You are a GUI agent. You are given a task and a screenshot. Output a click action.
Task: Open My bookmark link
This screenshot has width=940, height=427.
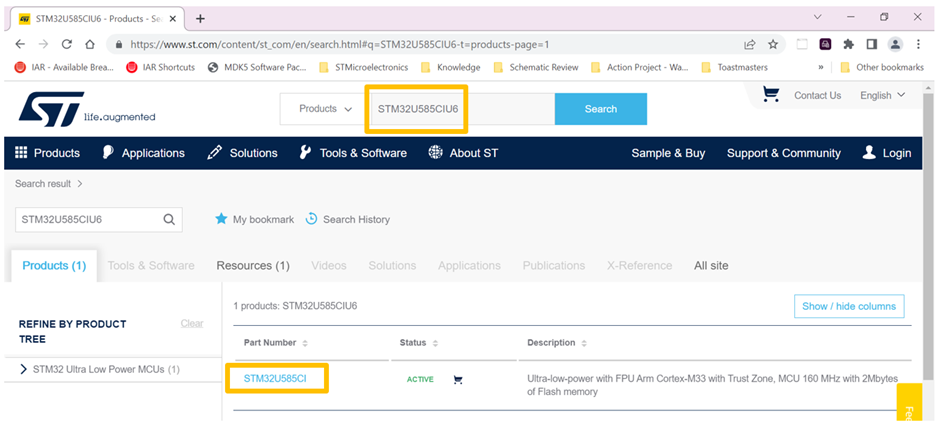(255, 219)
